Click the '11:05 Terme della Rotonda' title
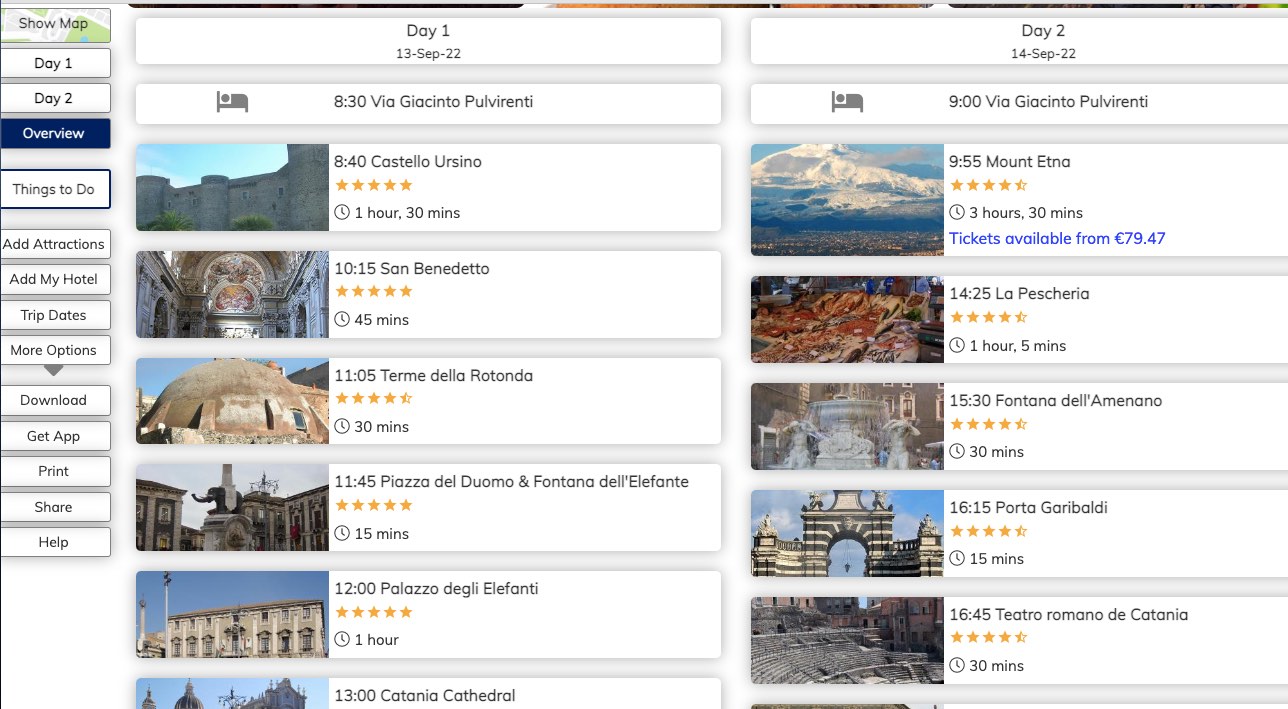 [433, 376]
